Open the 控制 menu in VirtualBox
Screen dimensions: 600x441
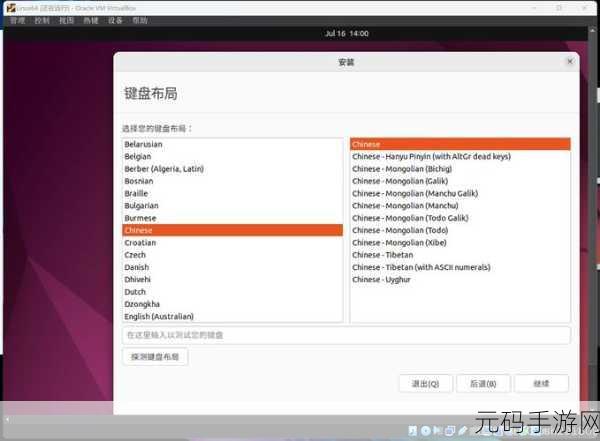42,20
